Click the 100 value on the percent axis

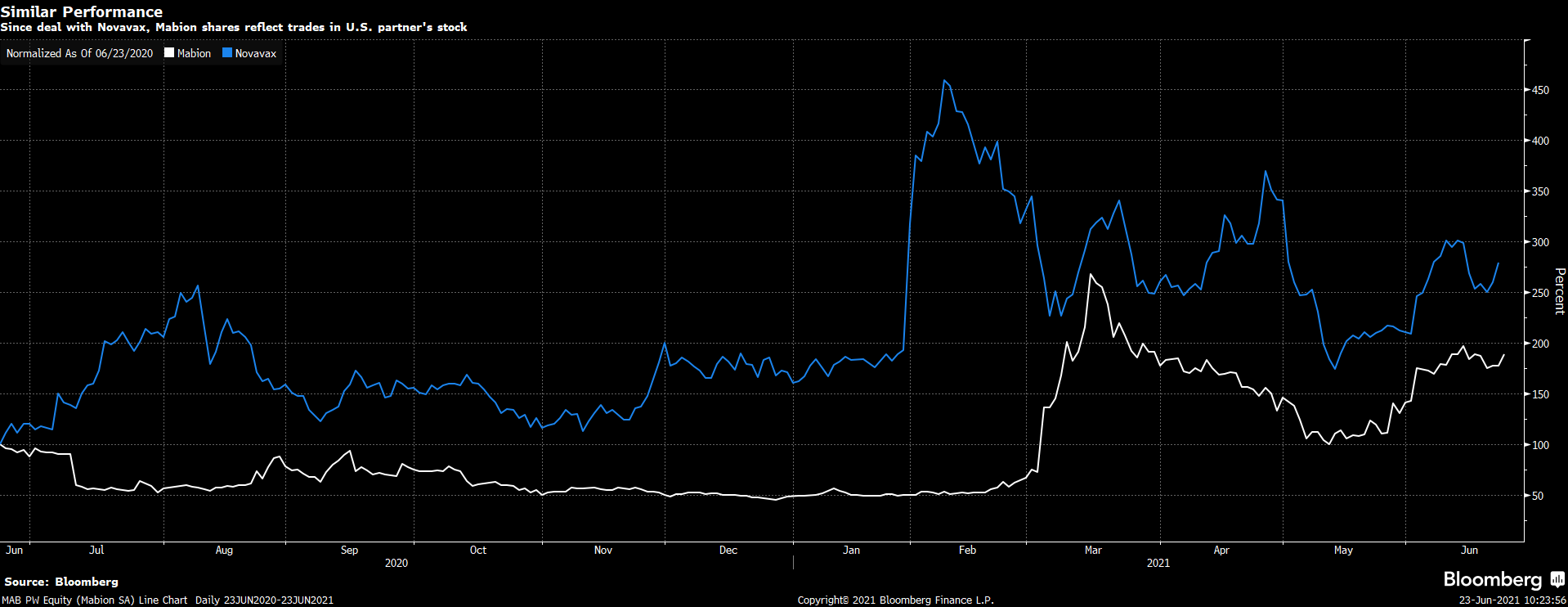click(x=1540, y=445)
